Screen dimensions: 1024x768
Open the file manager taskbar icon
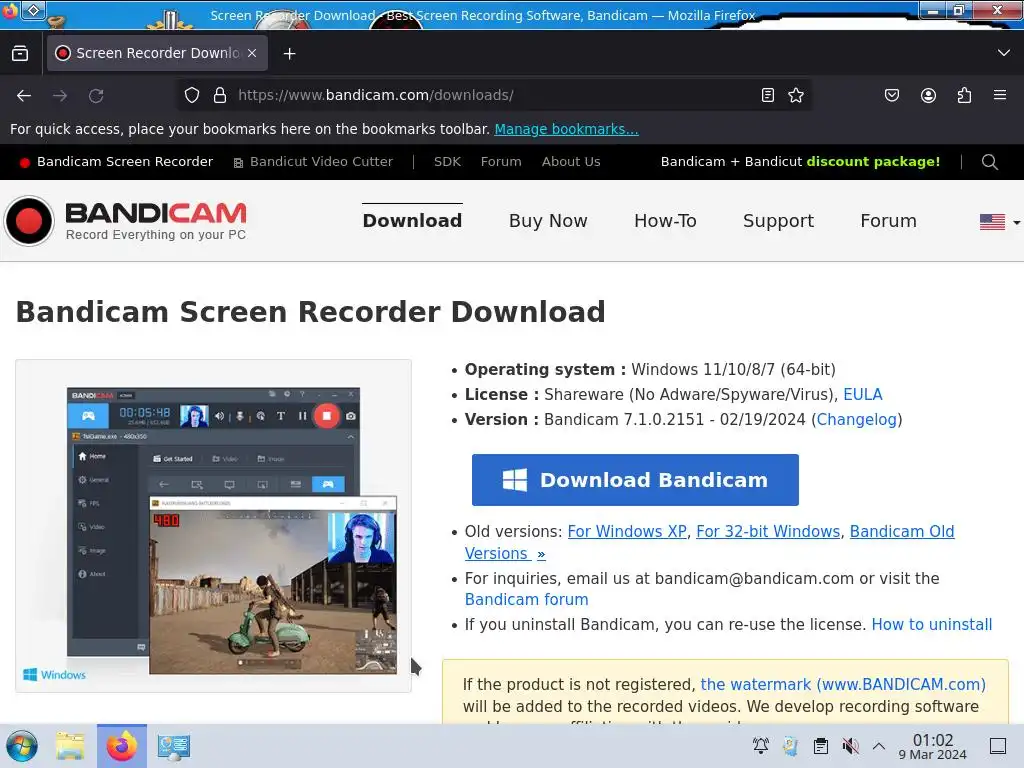70,746
